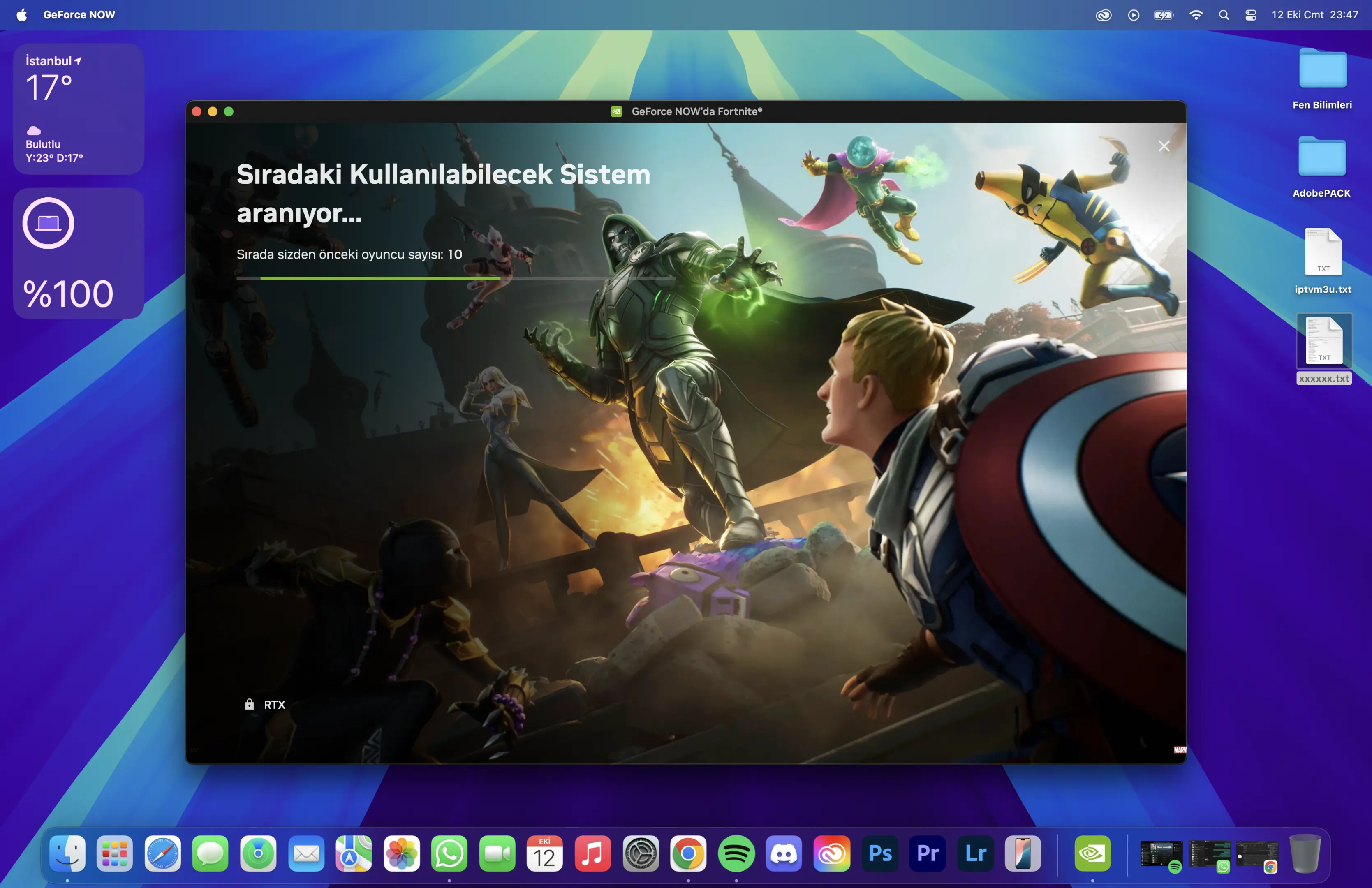
Task: Open the GeForce NOW menu bar item
Action: (x=79, y=15)
